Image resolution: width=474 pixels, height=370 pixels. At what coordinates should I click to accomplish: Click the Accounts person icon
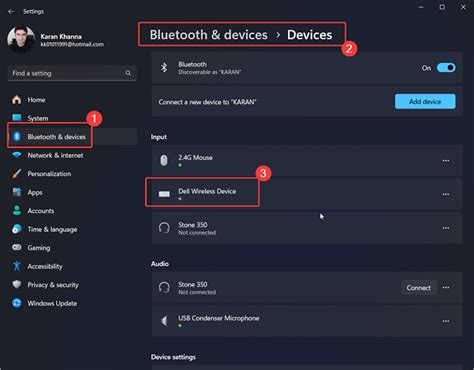click(x=17, y=210)
